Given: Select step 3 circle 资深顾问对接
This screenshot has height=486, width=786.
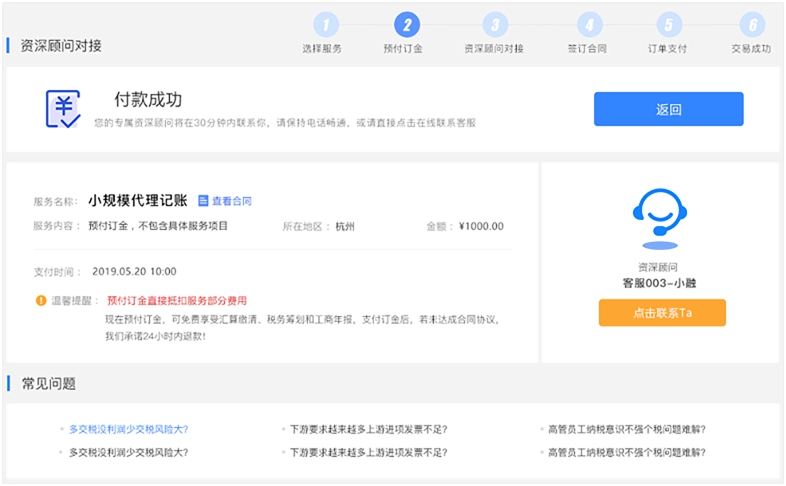Looking at the screenshot, I should coord(495,25).
